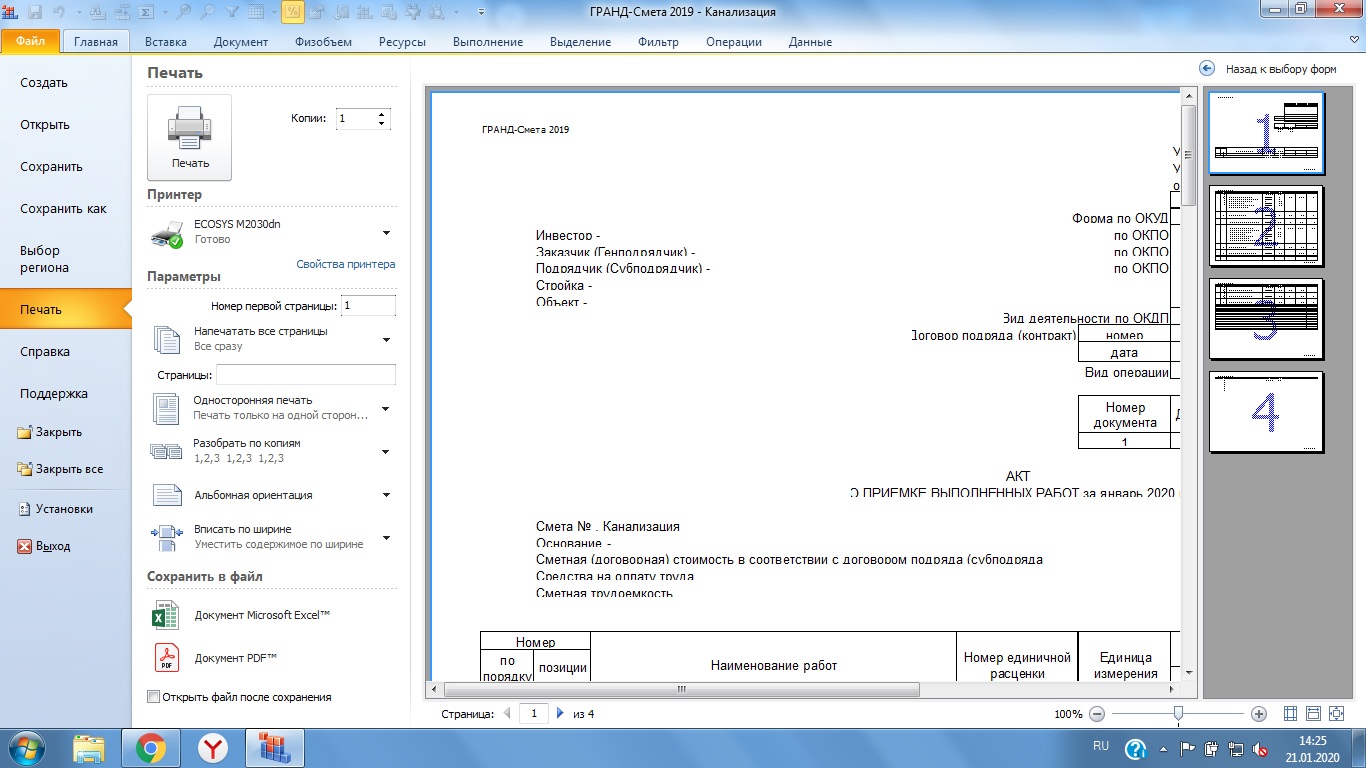
Task: Increase Копии count with up arrow
Action: [382, 113]
